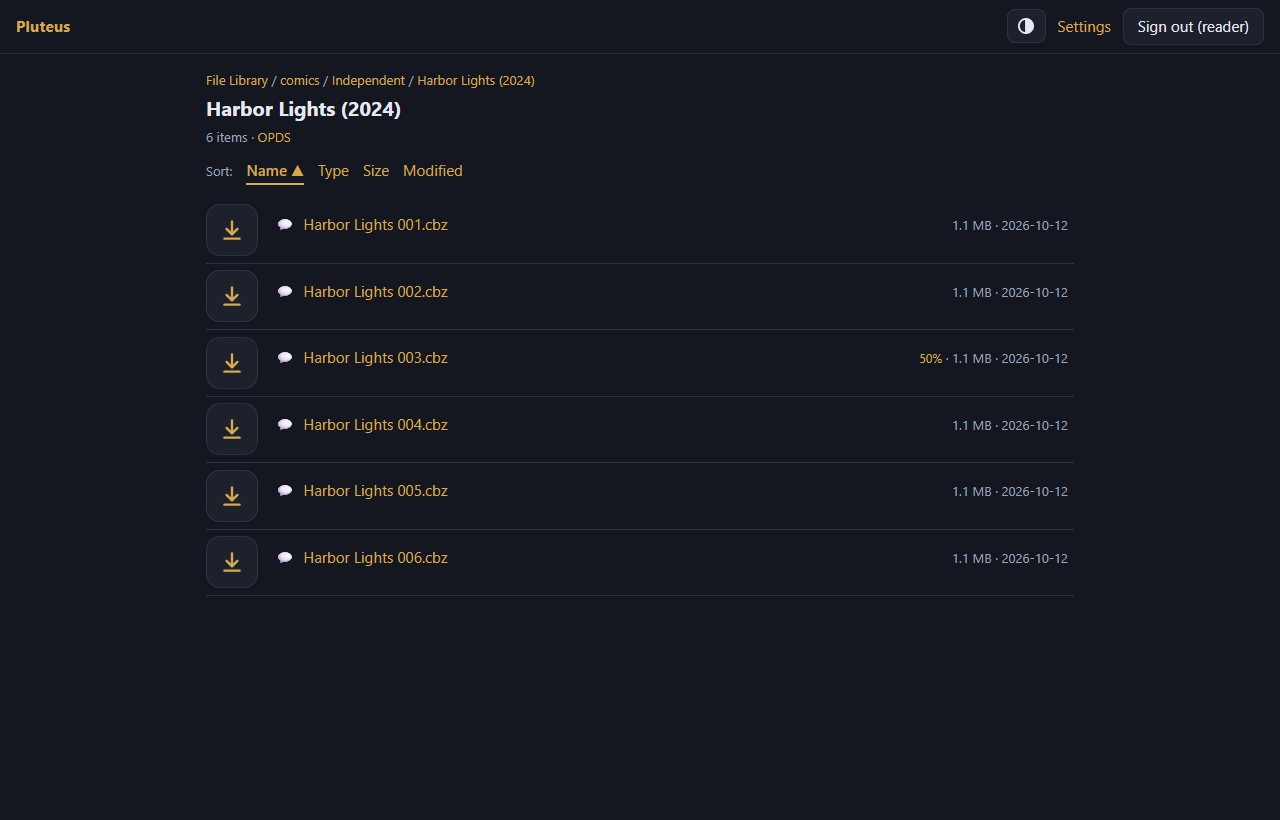Image resolution: width=1280 pixels, height=820 pixels.
Task: Download Harbor Lights 004.cbz
Action: [232, 429]
